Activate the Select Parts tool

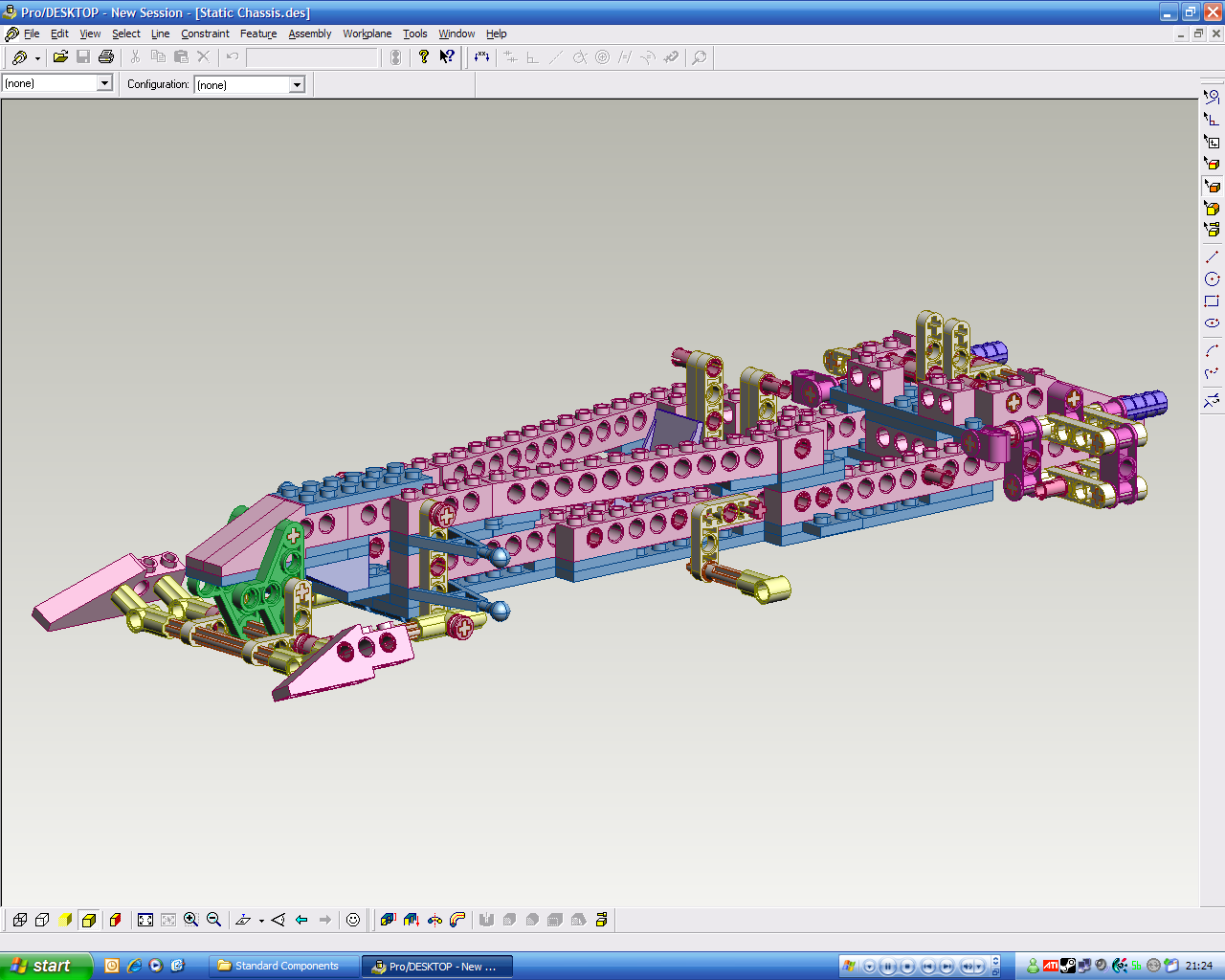click(1212, 230)
